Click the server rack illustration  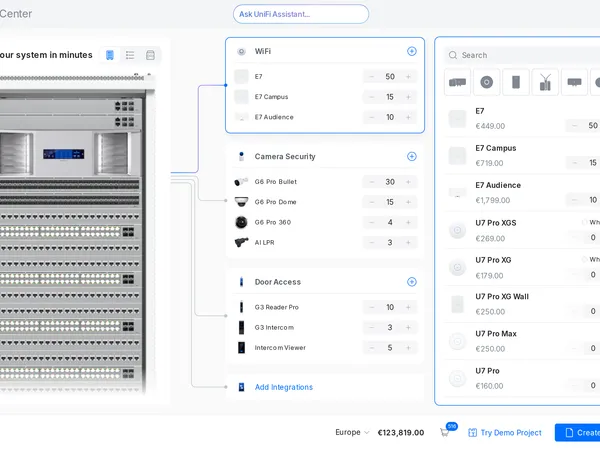tap(73, 233)
